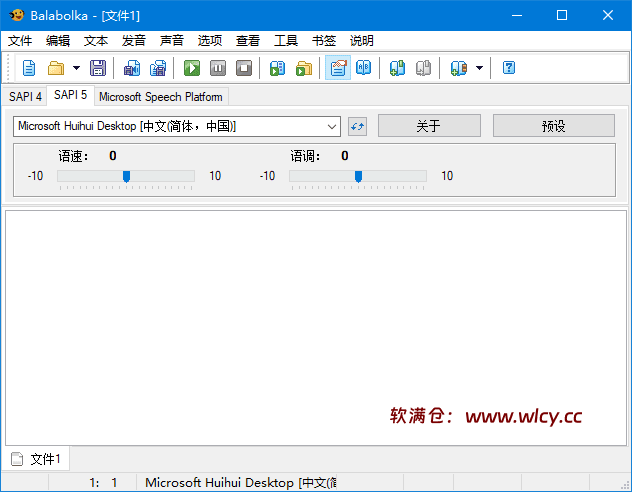Click the refresh voice arrows icon

(x=357, y=127)
